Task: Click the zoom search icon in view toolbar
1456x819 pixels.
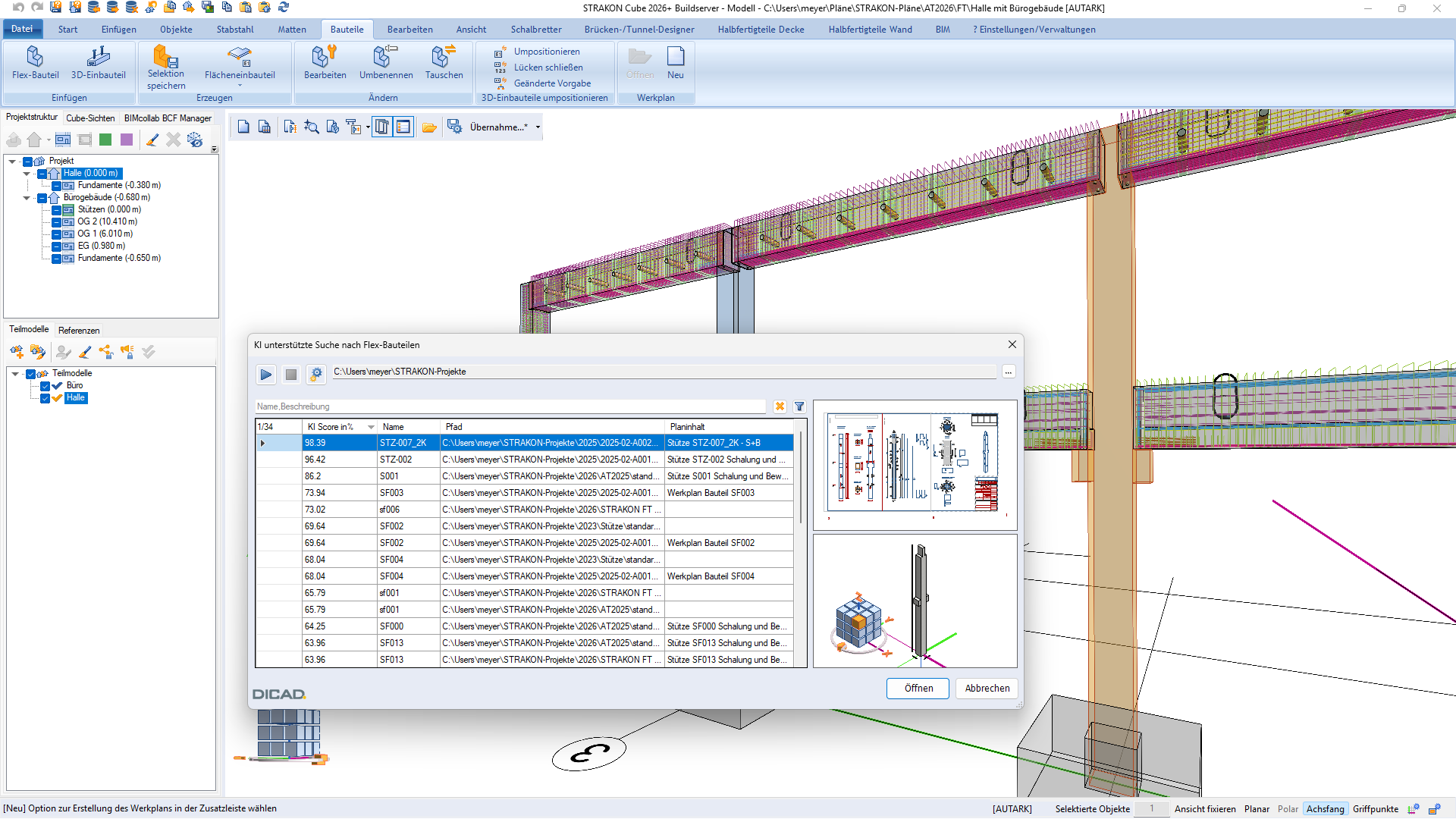Action: click(311, 127)
